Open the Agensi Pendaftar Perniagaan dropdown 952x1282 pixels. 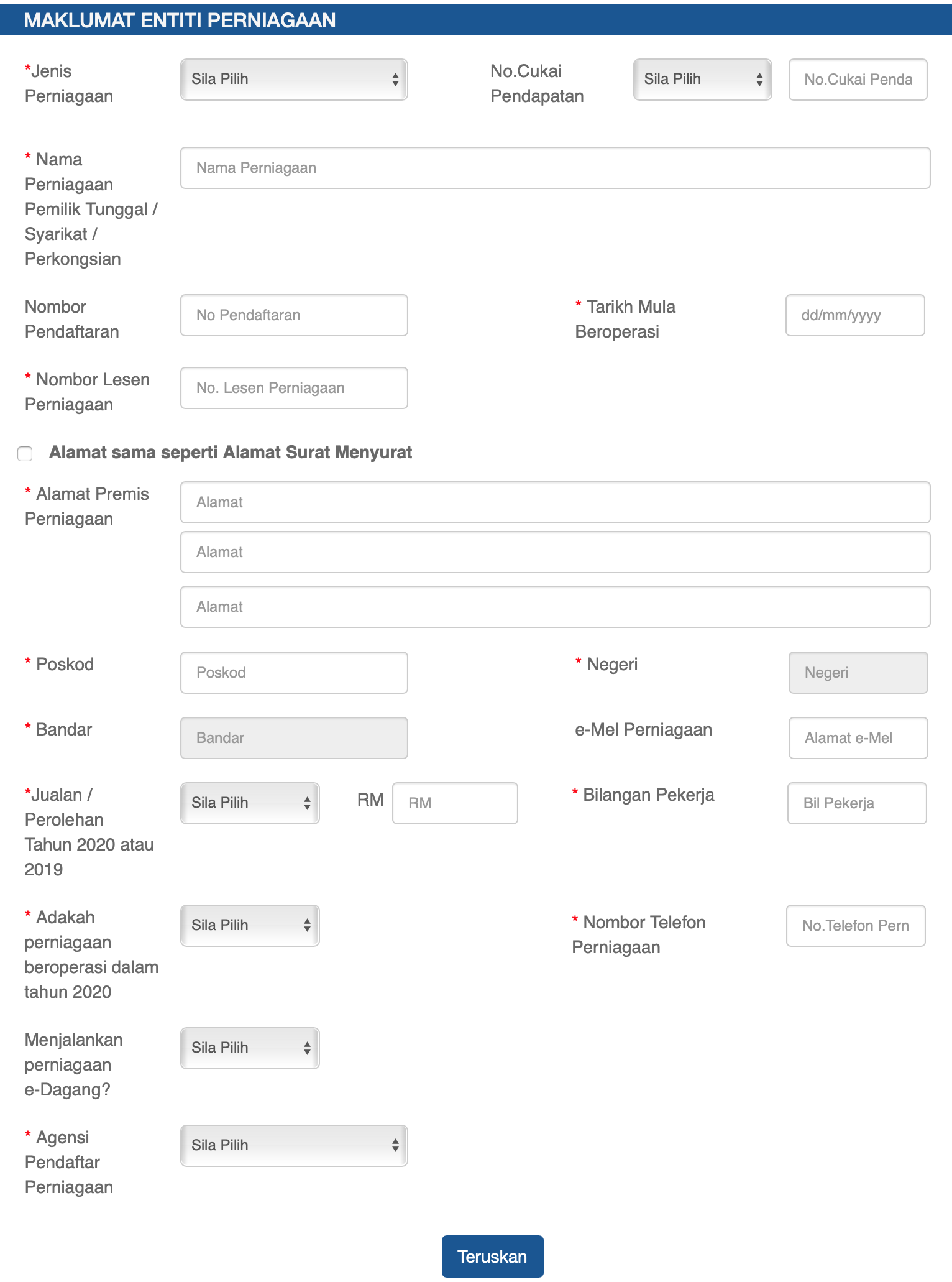[294, 1146]
